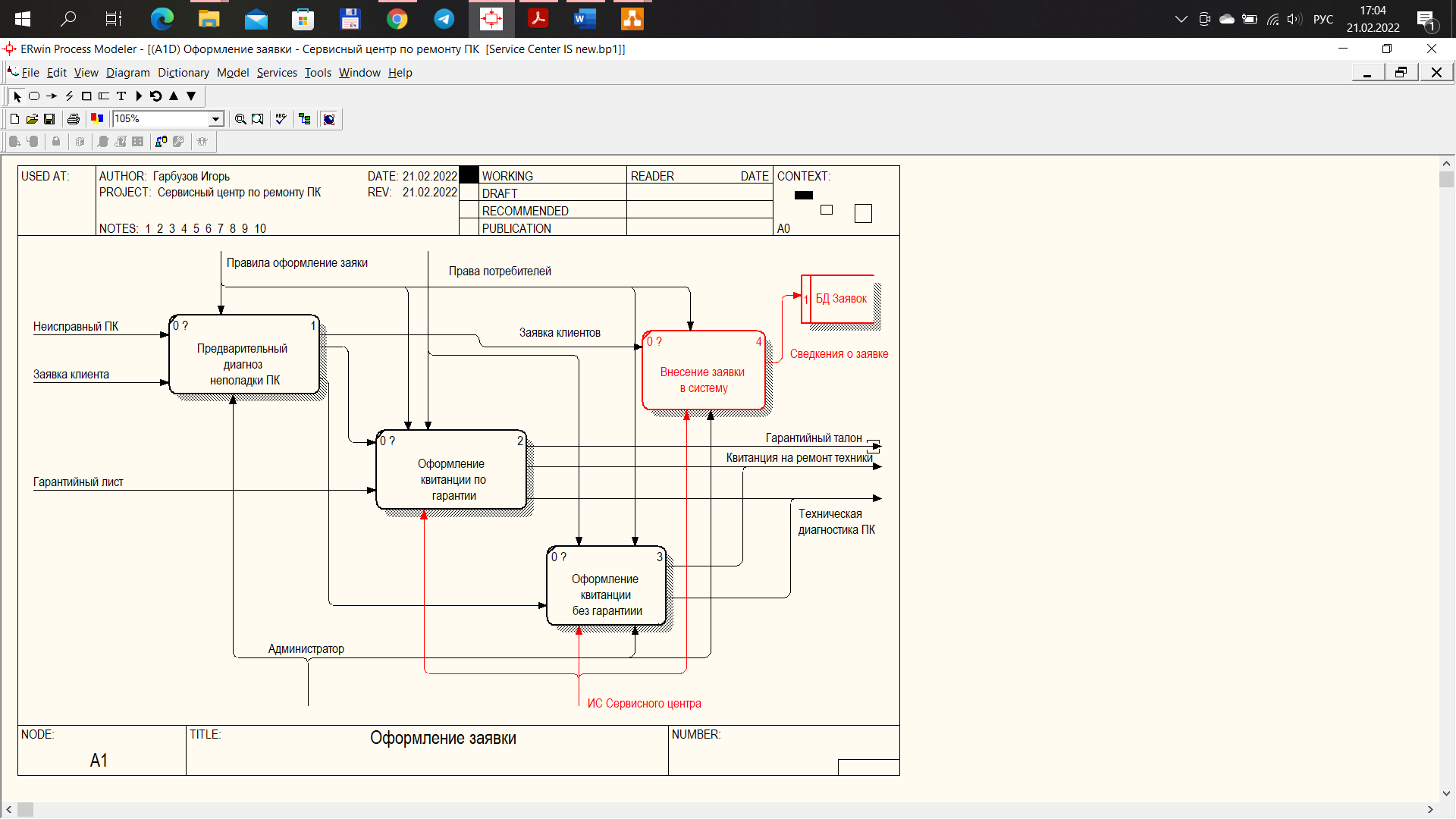Pick the External Reference square tool
The image size is (1456, 819).
(86, 96)
